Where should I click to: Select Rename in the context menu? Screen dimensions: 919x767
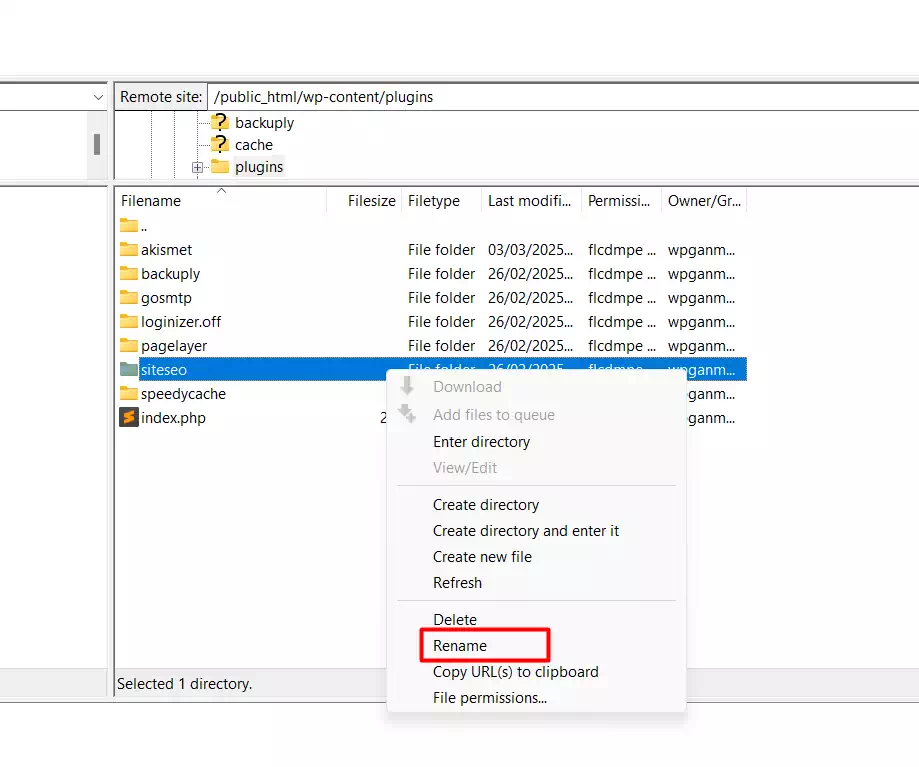point(460,646)
